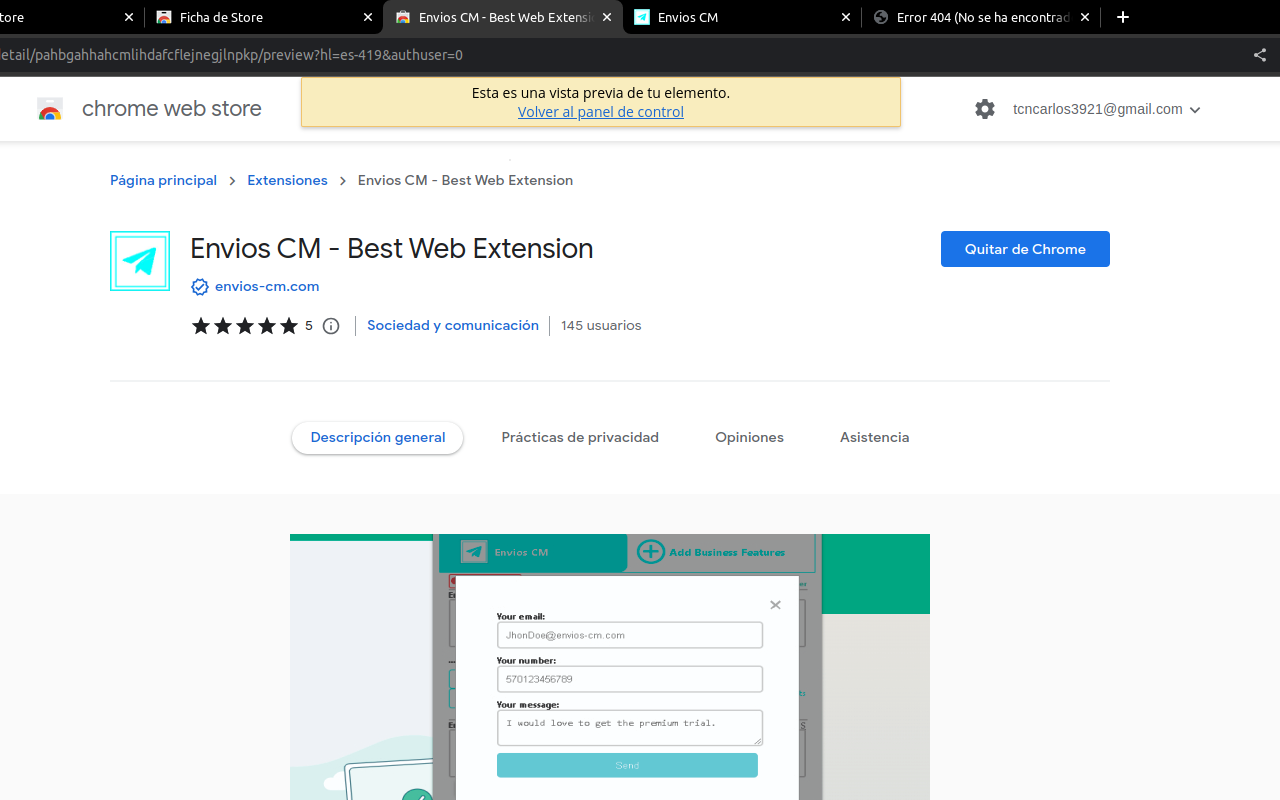
Task: Click the fifth rating star
Action: pyautogui.click(x=290, y=325)
